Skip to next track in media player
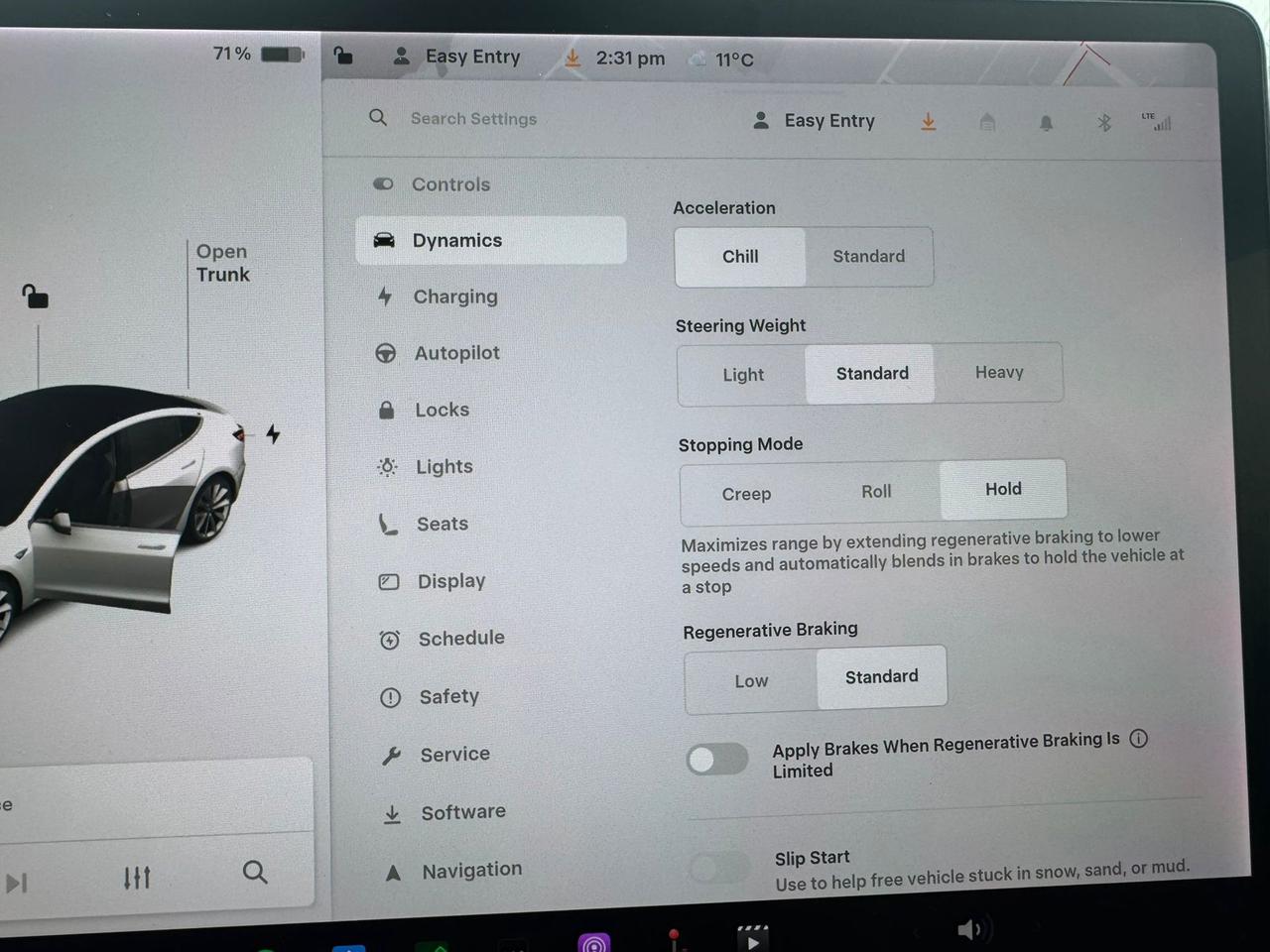Screen dimensions: 1270x952 17,882
